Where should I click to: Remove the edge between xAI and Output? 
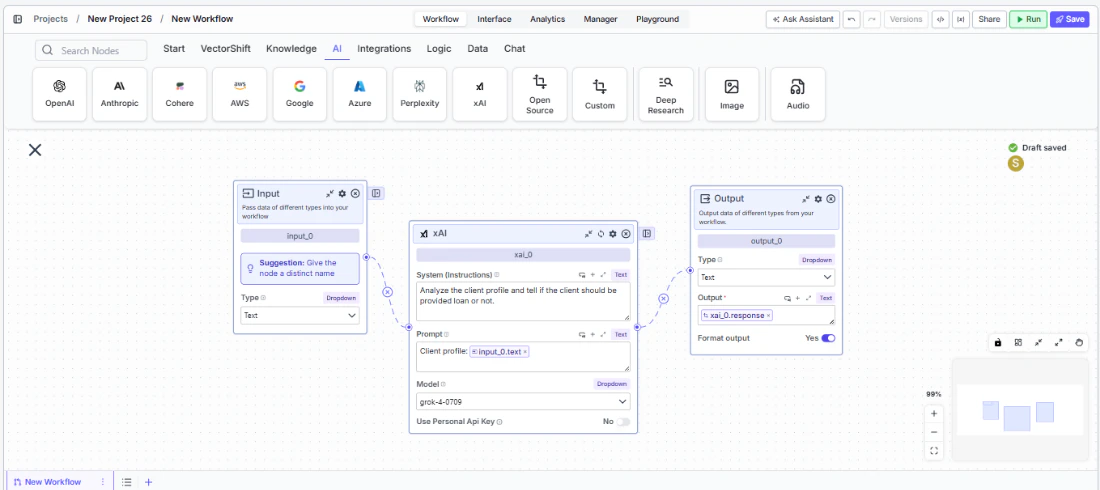pos(663,298)
